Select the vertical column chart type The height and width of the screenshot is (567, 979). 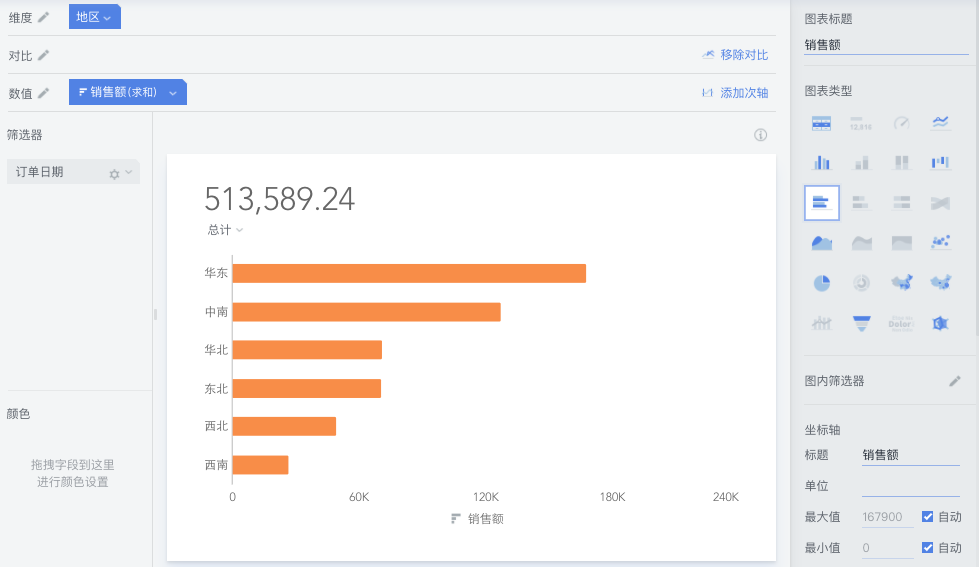tap(821, 162)
